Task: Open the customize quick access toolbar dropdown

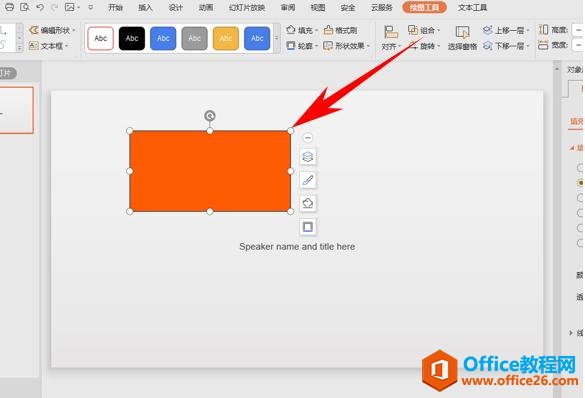Action: [x=91, y=7]
